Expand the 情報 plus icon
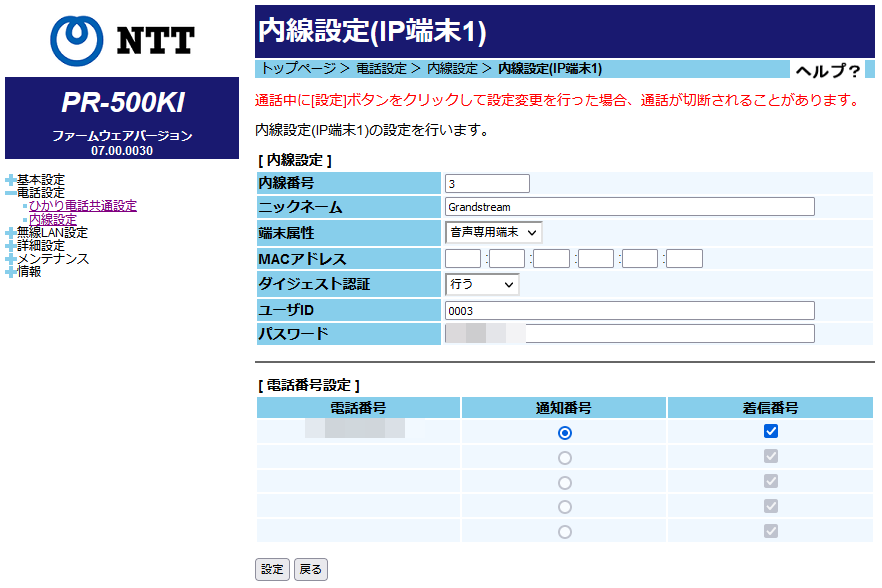 pyautogui.click(x=10, y=272)
